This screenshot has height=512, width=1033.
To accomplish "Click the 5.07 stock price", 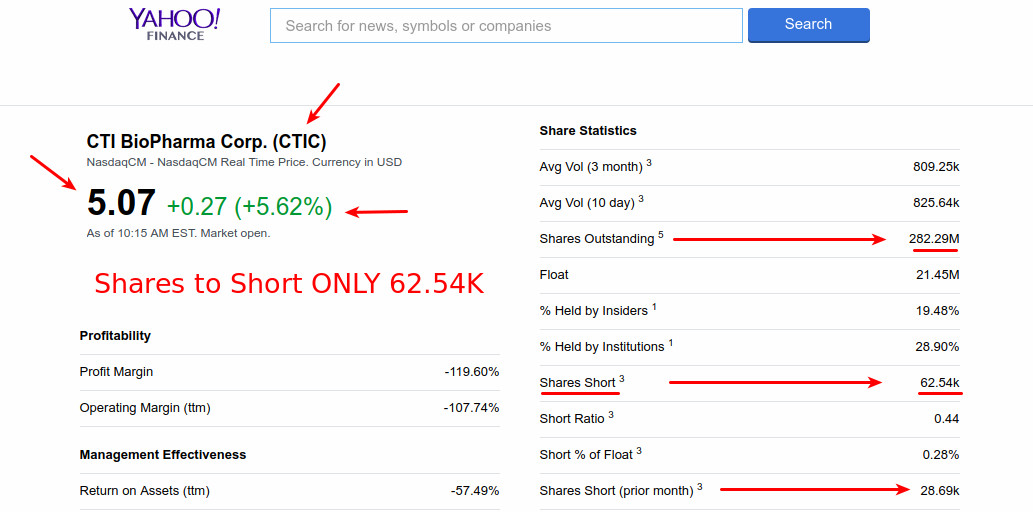I will point(121,203).
